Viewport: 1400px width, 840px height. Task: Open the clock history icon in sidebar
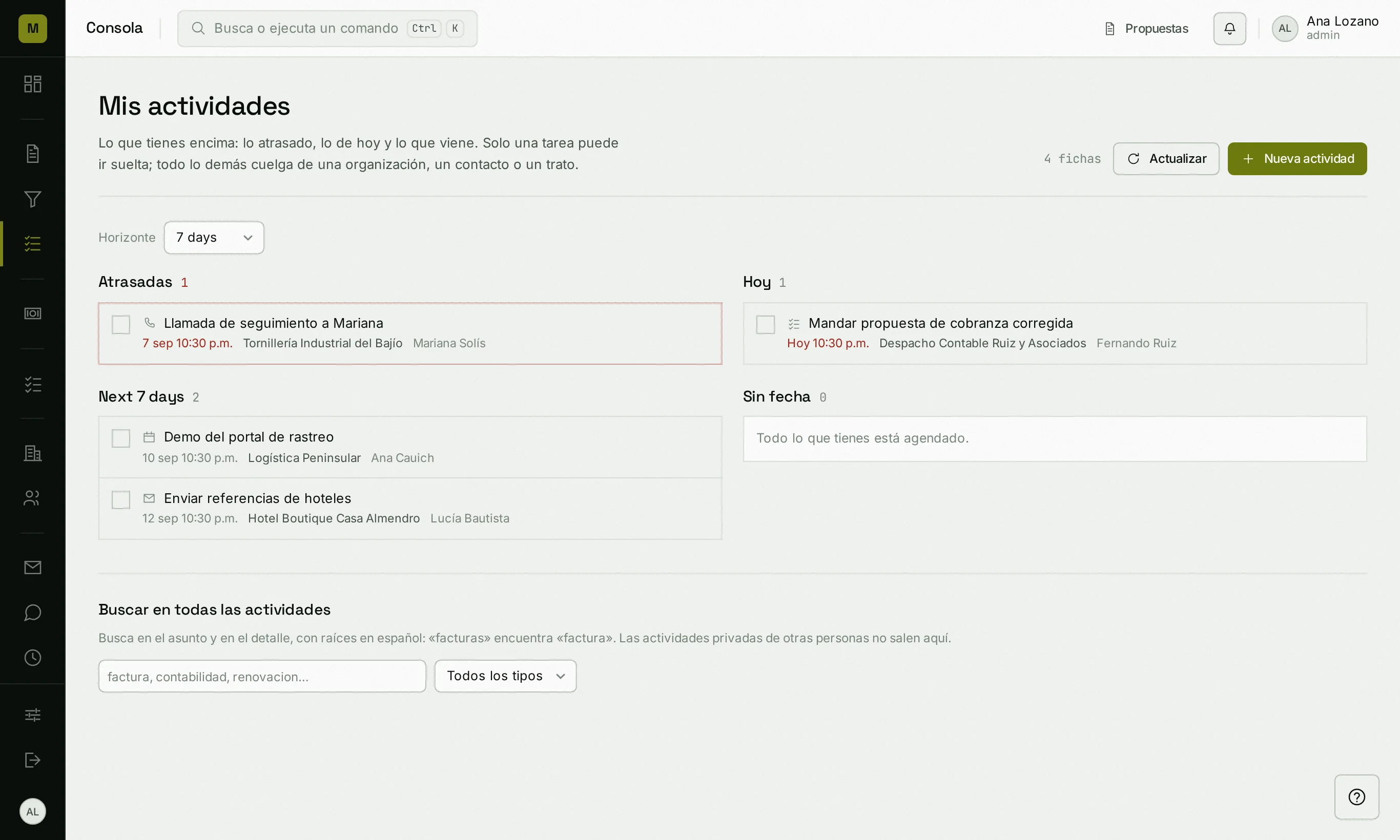click(32, 658)
